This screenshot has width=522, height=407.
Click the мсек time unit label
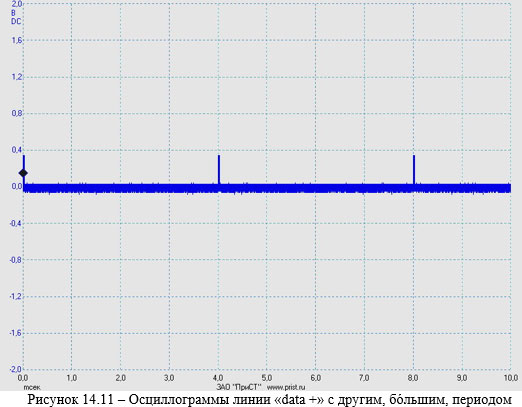pos(32,387)
